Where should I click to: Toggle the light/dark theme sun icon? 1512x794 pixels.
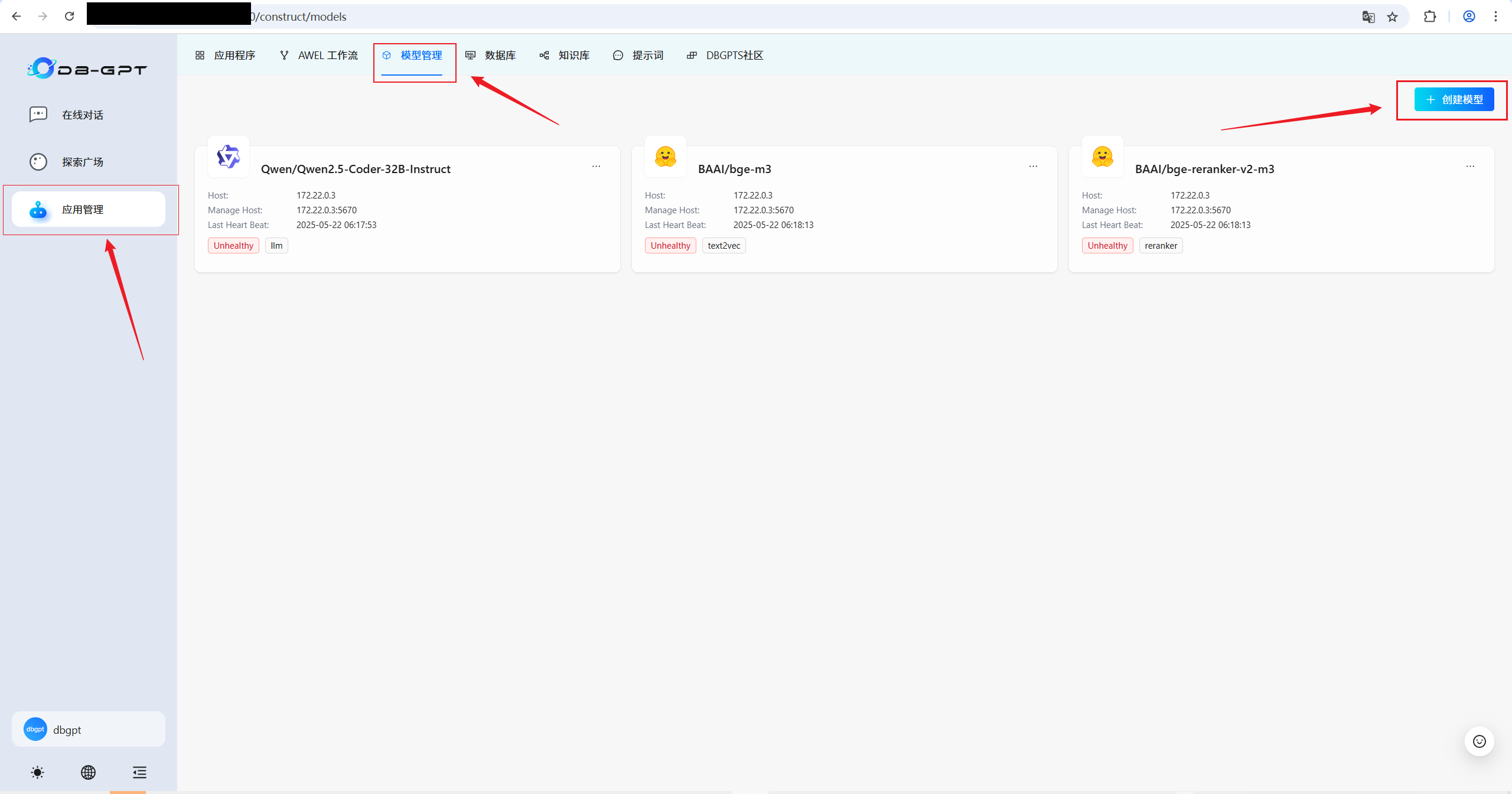pos(37,772)
